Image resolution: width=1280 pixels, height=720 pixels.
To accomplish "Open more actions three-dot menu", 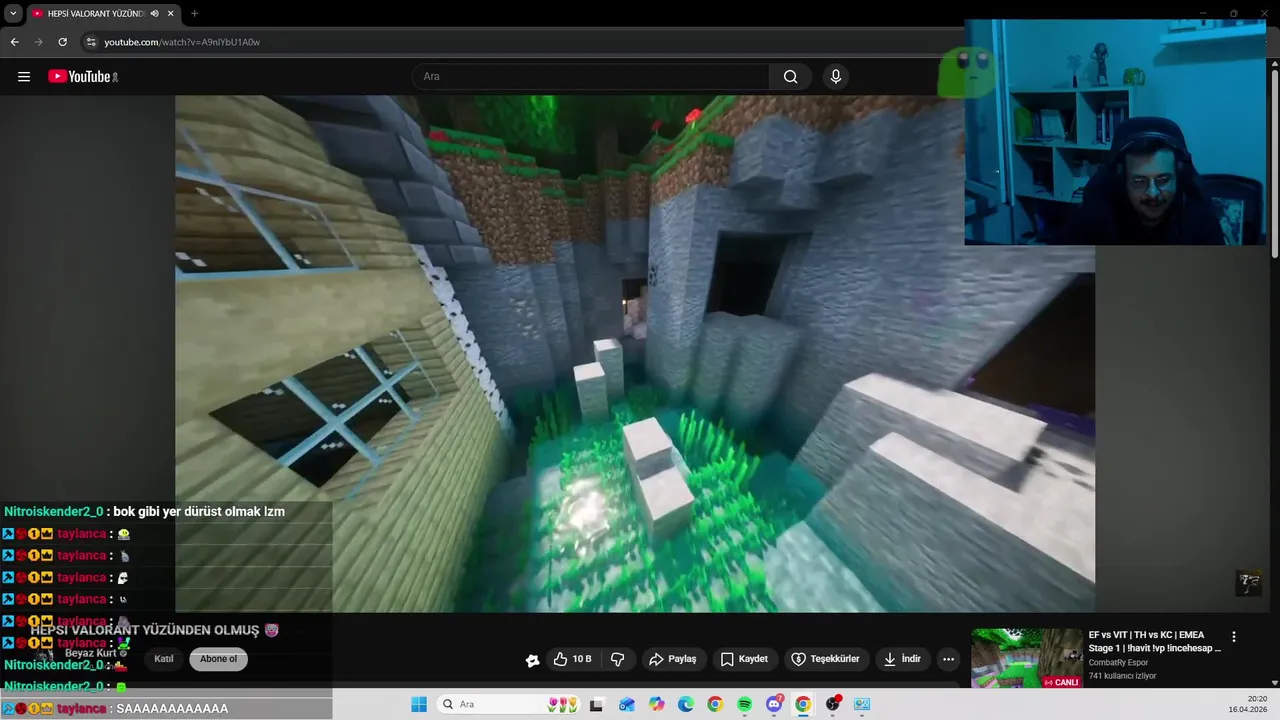I will click(948, 659).
